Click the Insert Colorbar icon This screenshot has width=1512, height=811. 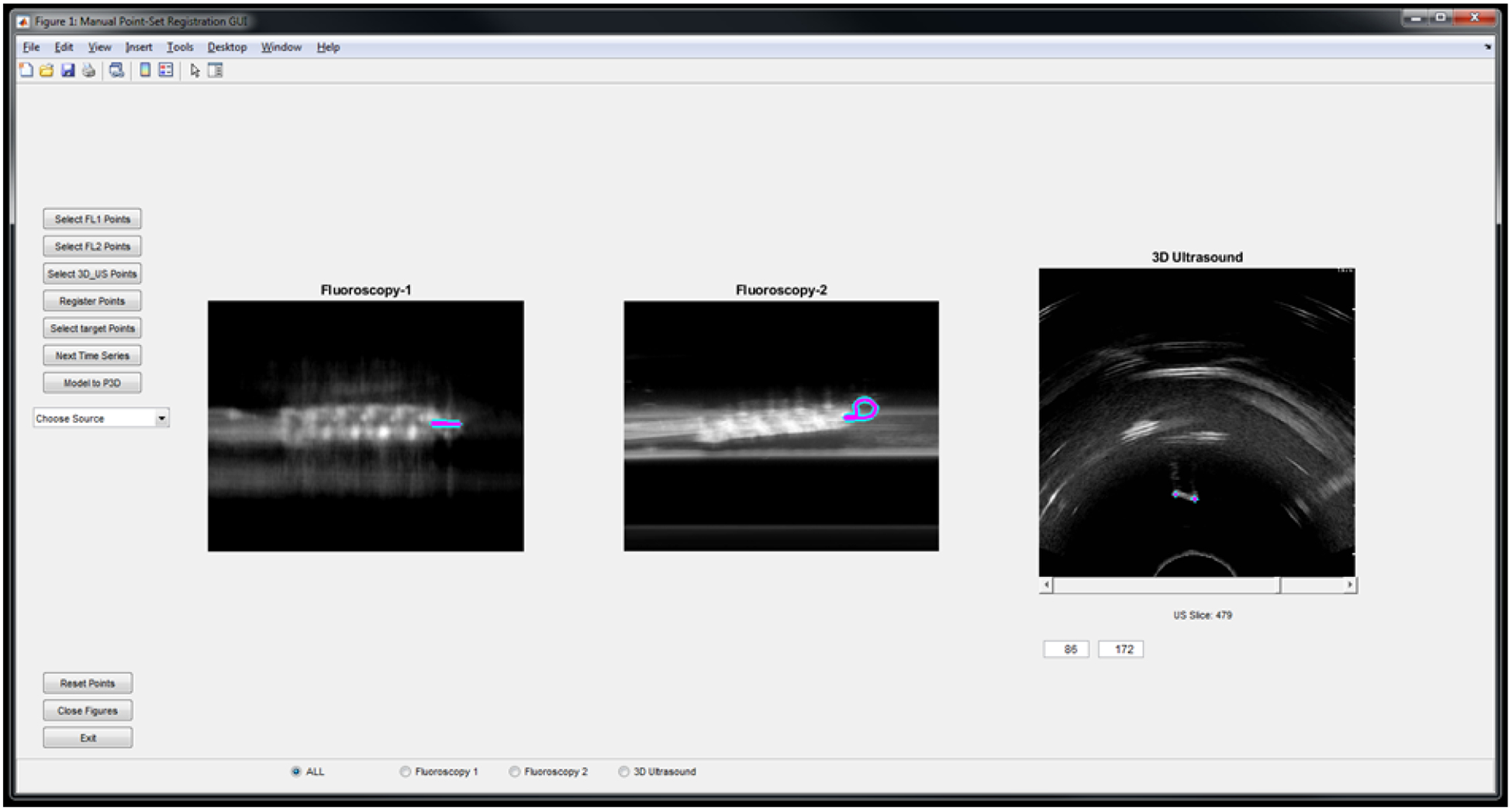point(145,71)
